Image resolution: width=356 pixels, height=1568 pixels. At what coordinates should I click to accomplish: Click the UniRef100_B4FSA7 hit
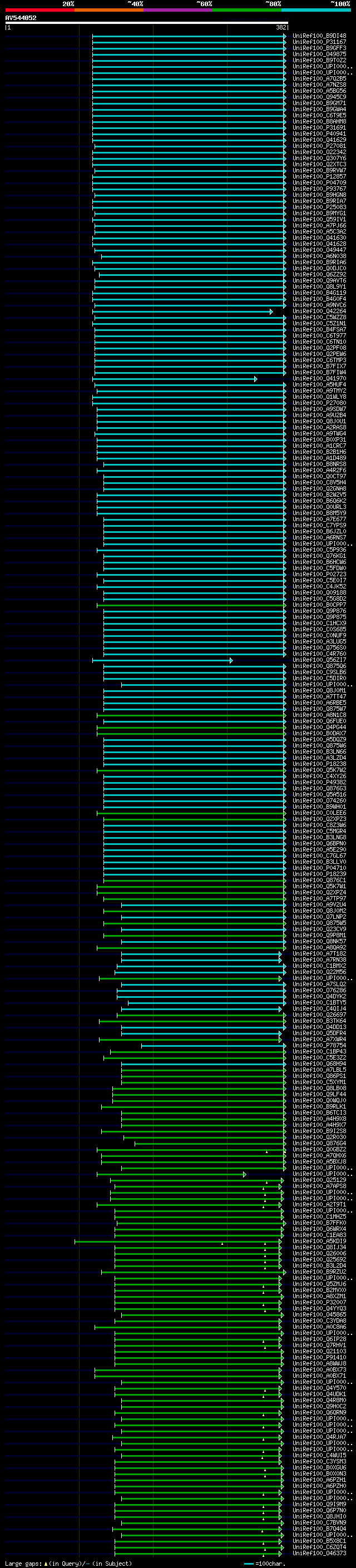(x=319, y=330)
